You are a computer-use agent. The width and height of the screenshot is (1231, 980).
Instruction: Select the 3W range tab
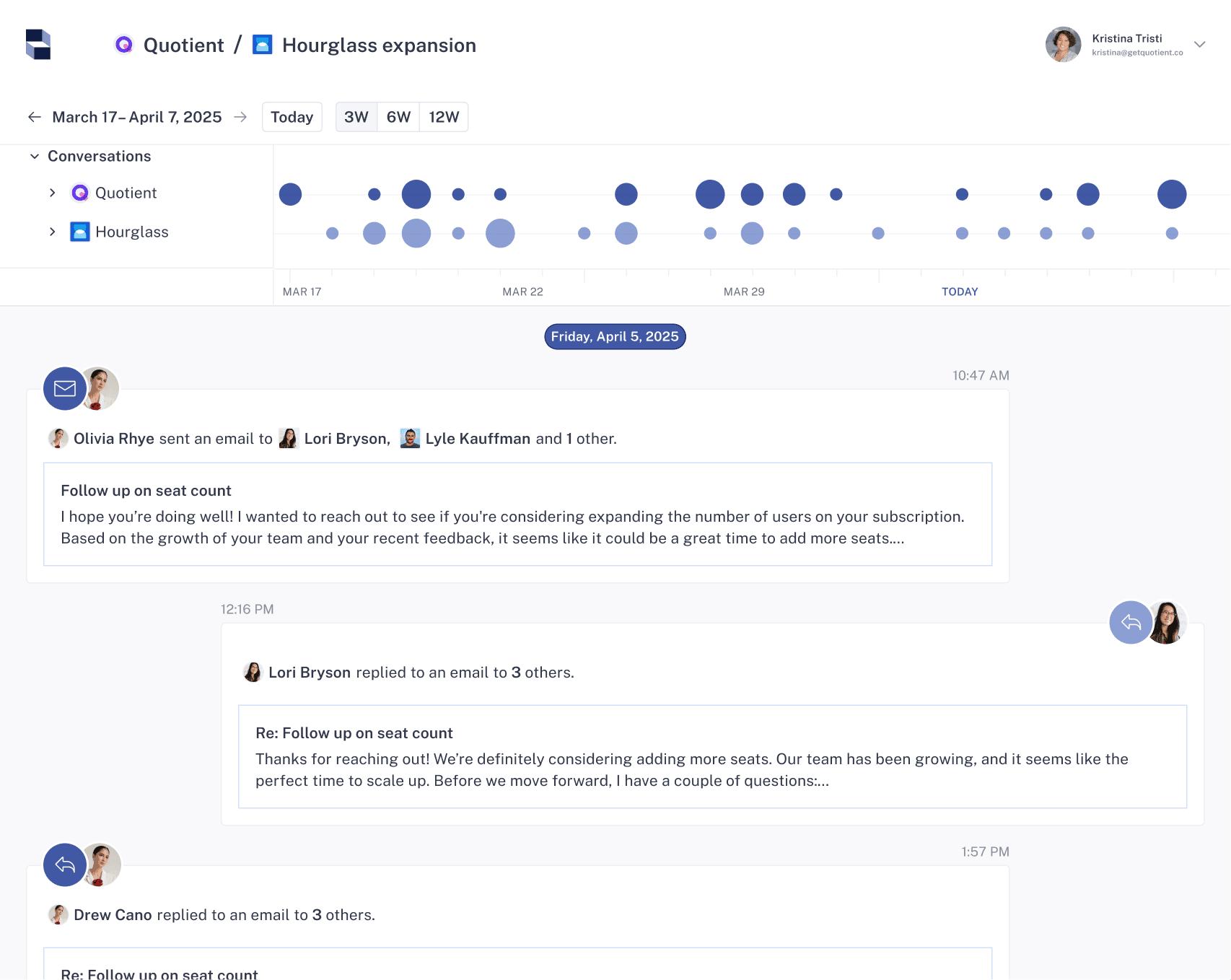[356, 117]
